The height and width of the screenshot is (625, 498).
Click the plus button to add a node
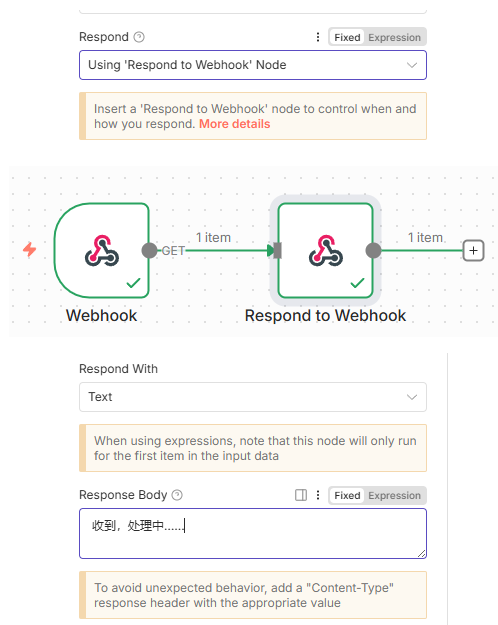(473, 251)
